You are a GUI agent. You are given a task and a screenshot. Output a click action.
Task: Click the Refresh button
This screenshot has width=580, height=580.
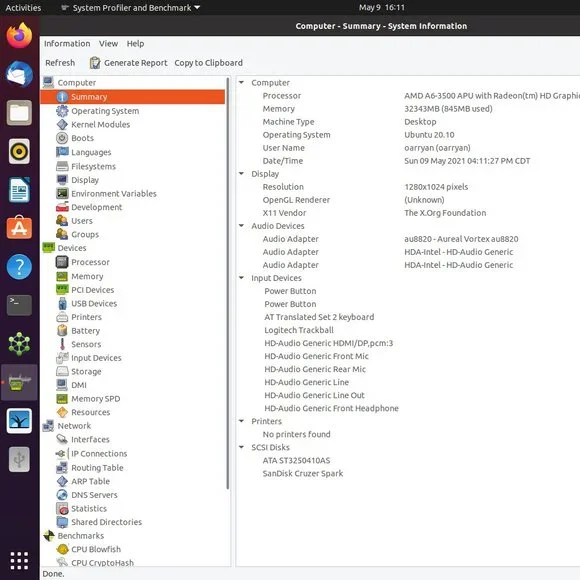(60, 63)
